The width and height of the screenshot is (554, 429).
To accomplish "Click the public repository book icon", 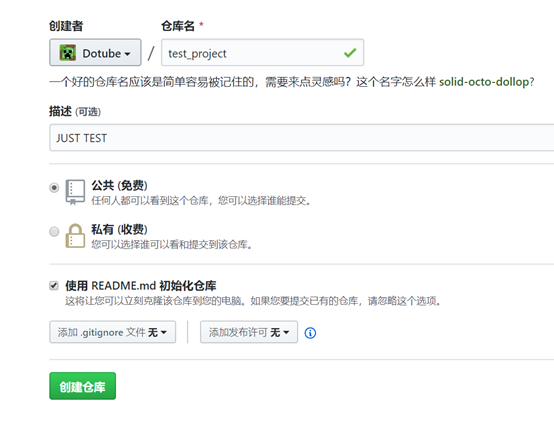I will point(75,192).
